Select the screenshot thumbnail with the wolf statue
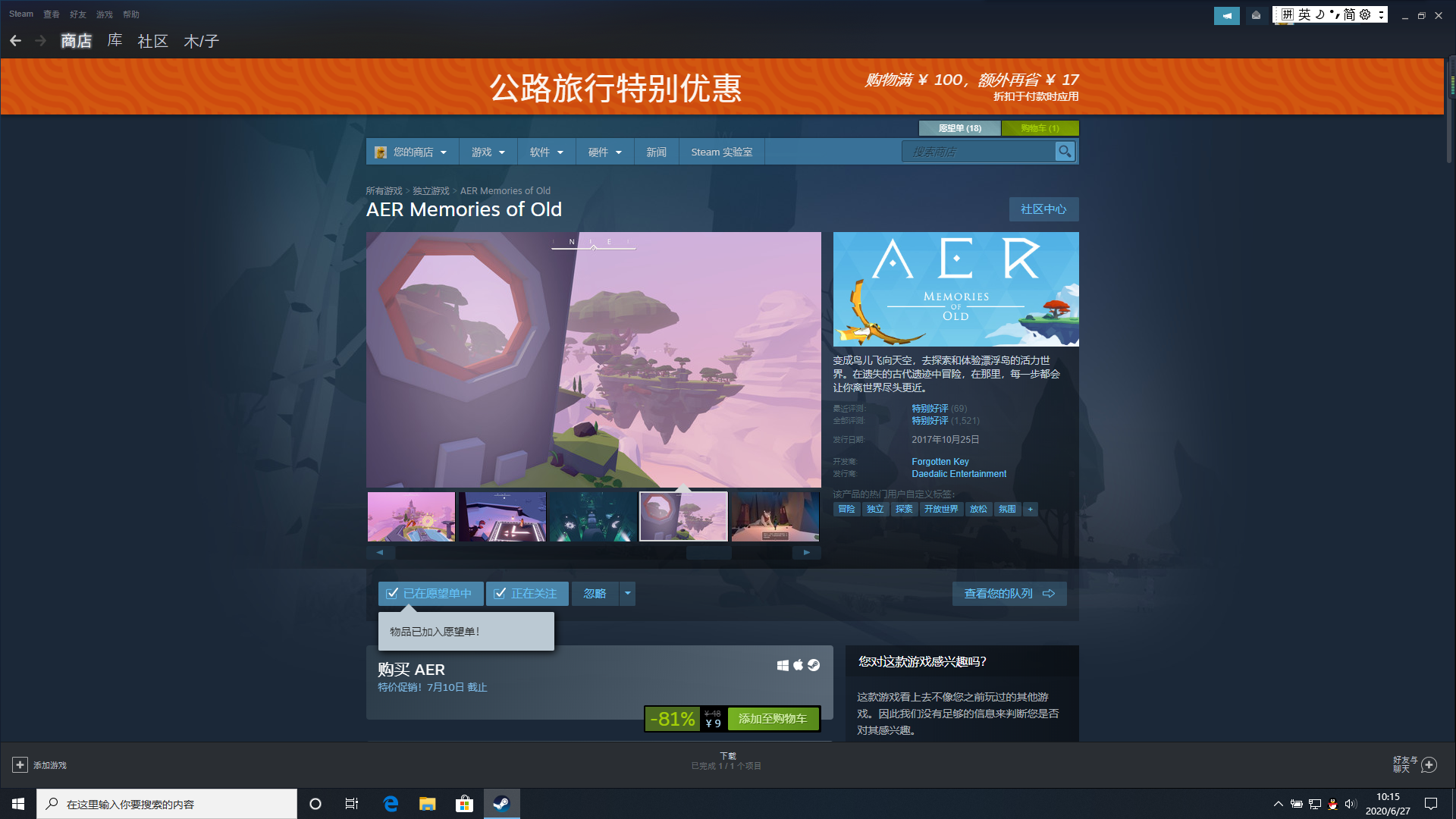The image size is (1456, 819). point(775,517)
